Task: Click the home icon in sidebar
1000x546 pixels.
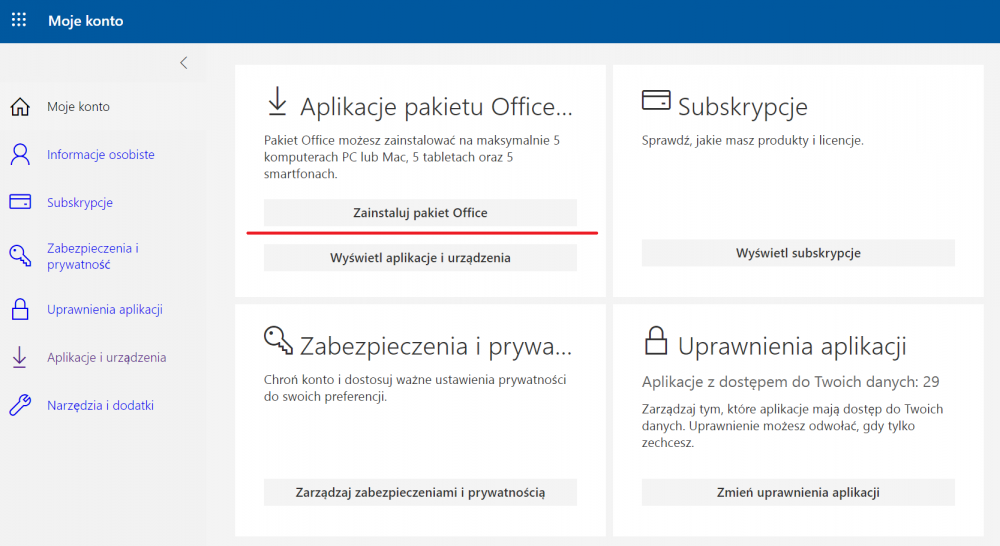Action: [x=20, y=107]
